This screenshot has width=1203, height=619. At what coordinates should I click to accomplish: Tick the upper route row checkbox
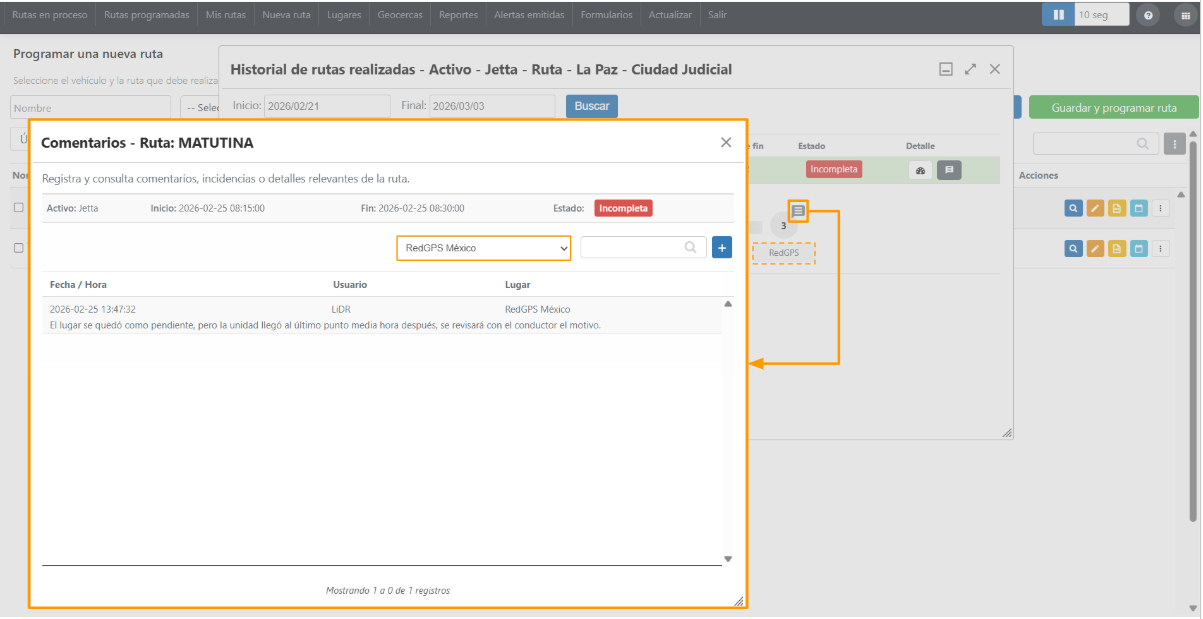coord(18,208)
